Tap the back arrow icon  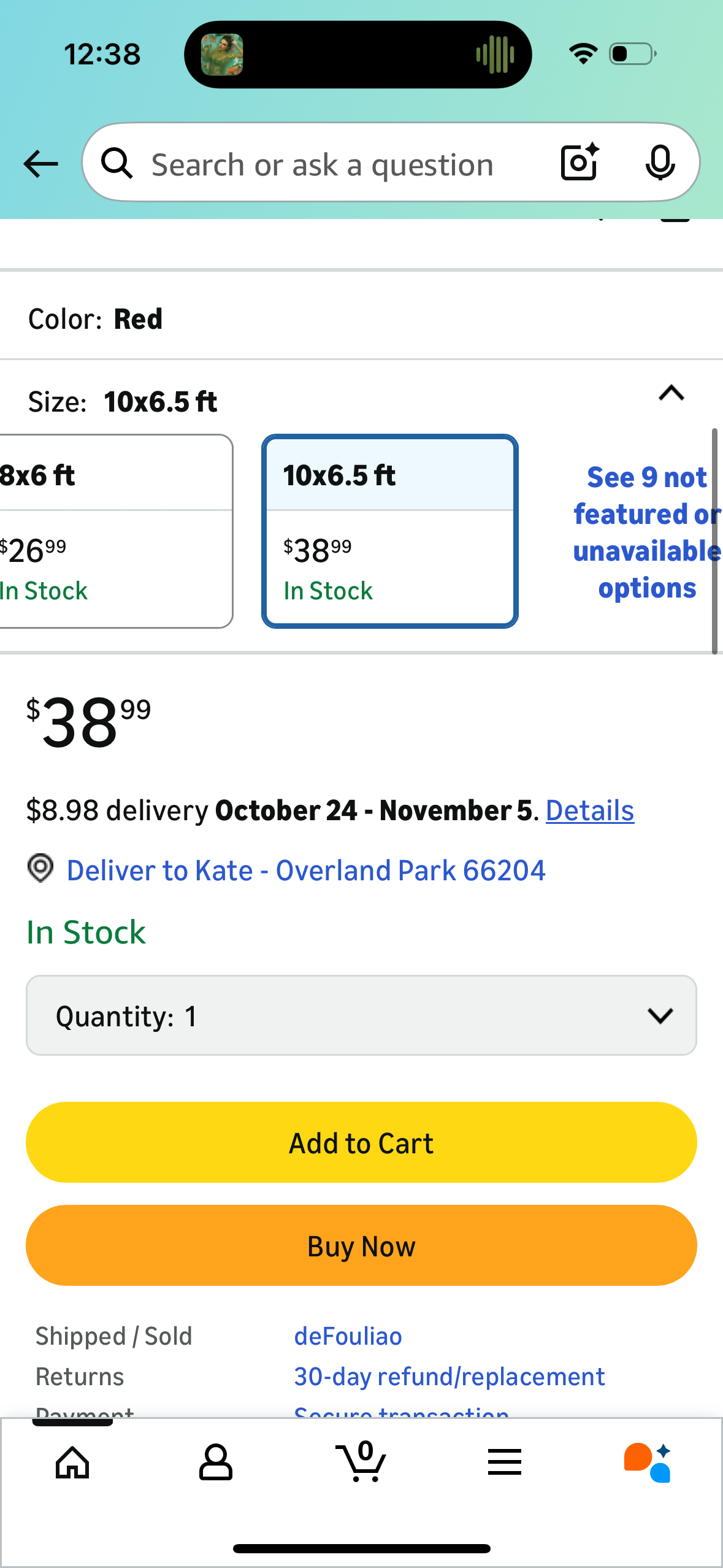point(40,164)
